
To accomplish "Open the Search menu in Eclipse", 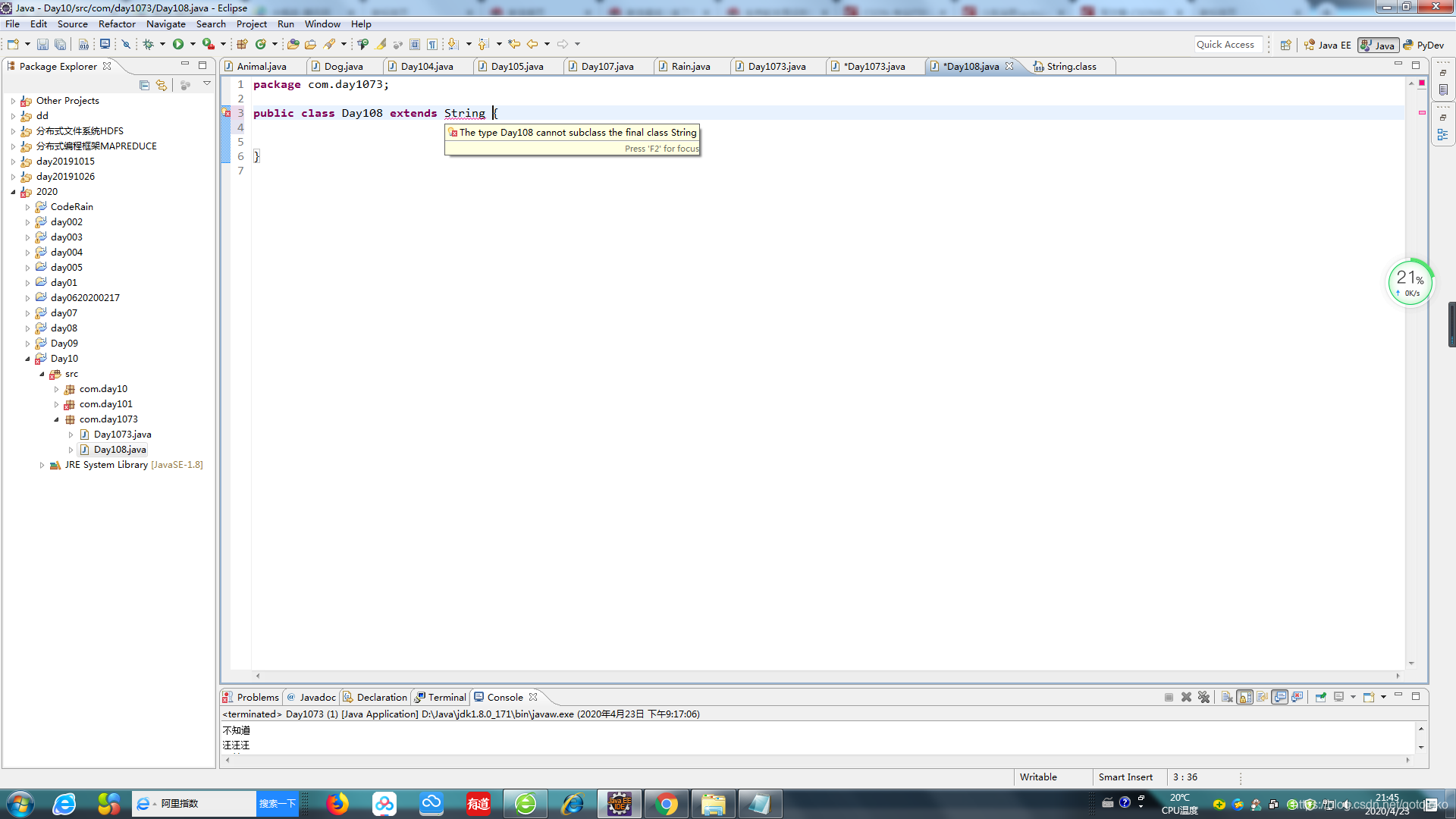I will [210, 24].
